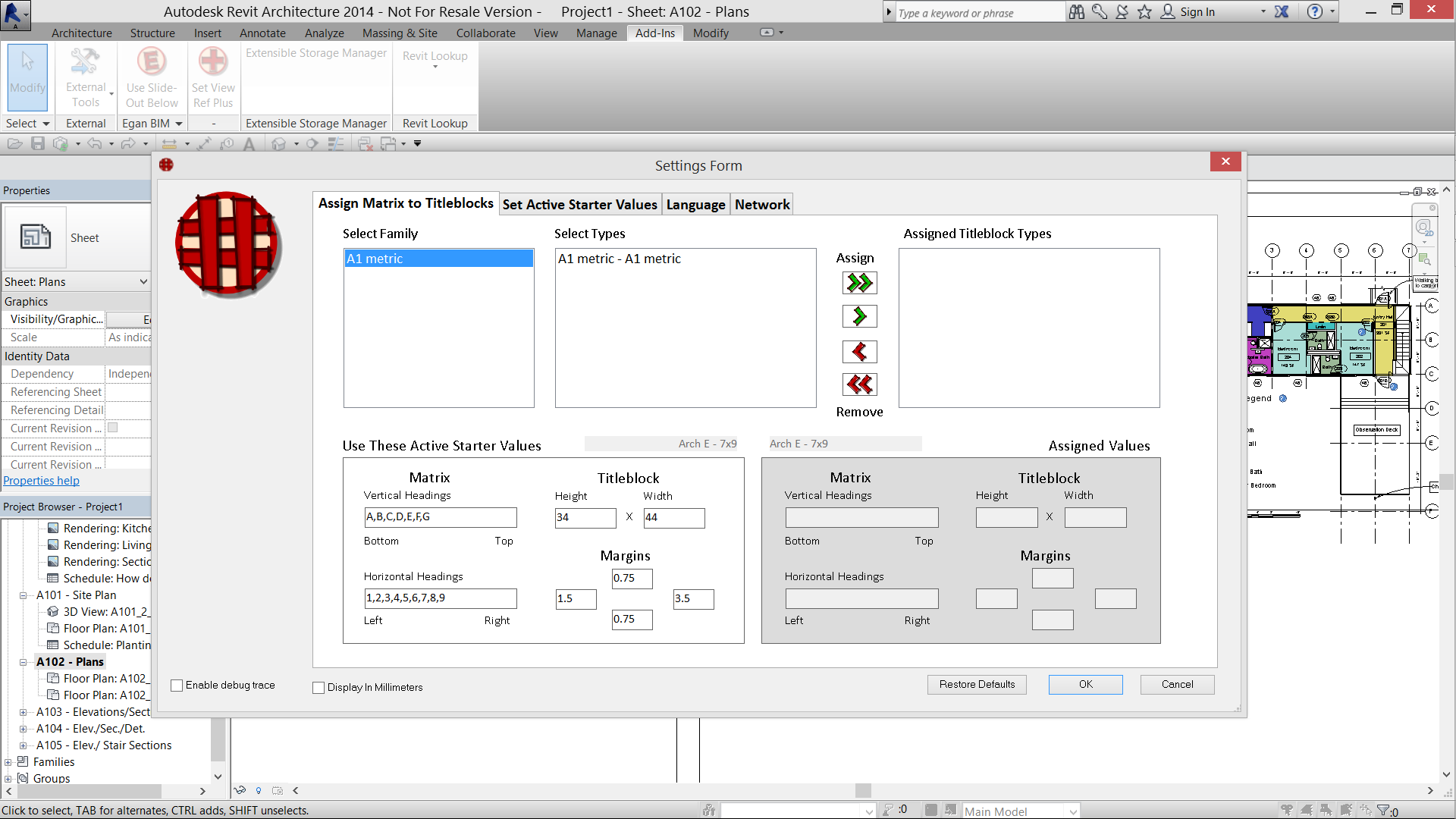Click the Vertical Headings input field A,B,C,D,E,F,G

[440, 517]
